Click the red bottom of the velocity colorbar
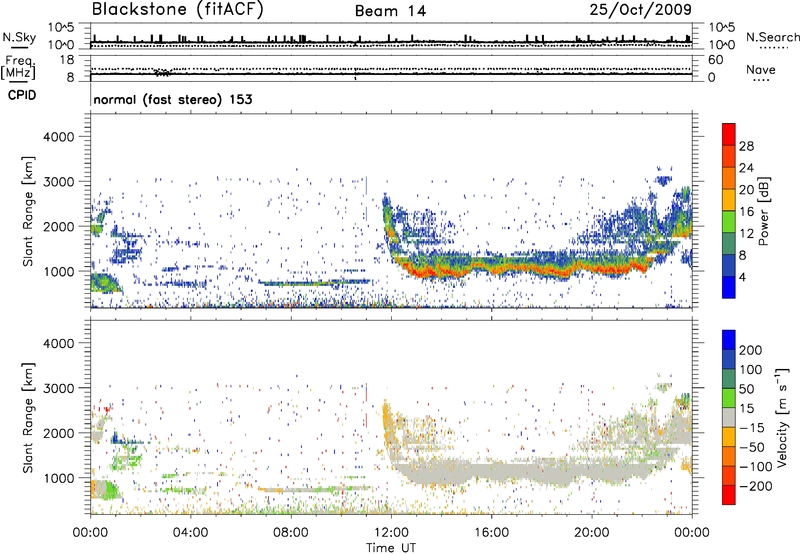Screen dimensions: 800x554 (729, 495)
